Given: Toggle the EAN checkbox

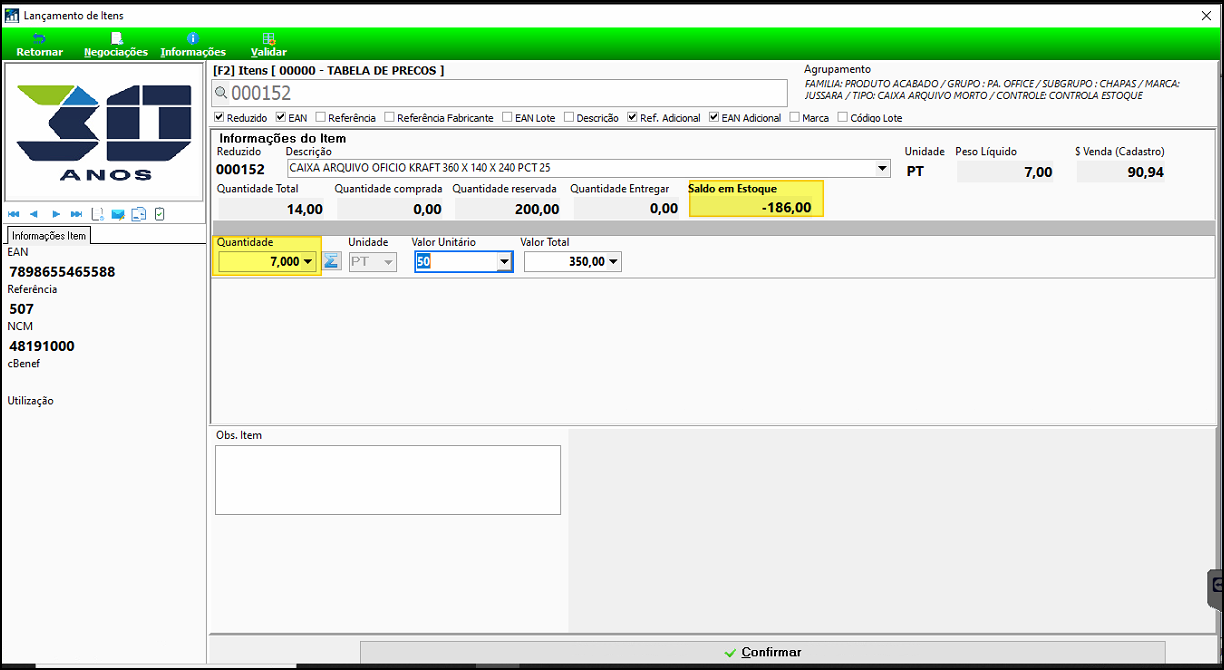Looking at the screenshot, I should tap(281, 118).
